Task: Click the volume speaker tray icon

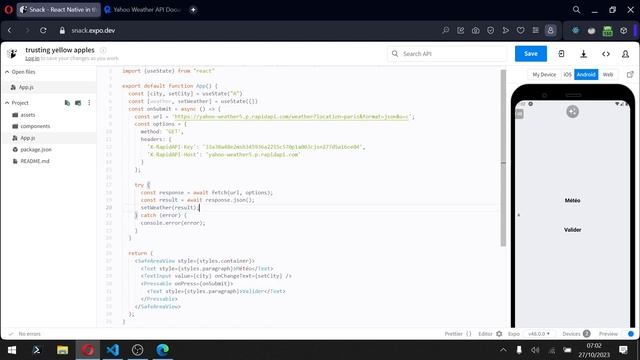Action: (535, 350)
